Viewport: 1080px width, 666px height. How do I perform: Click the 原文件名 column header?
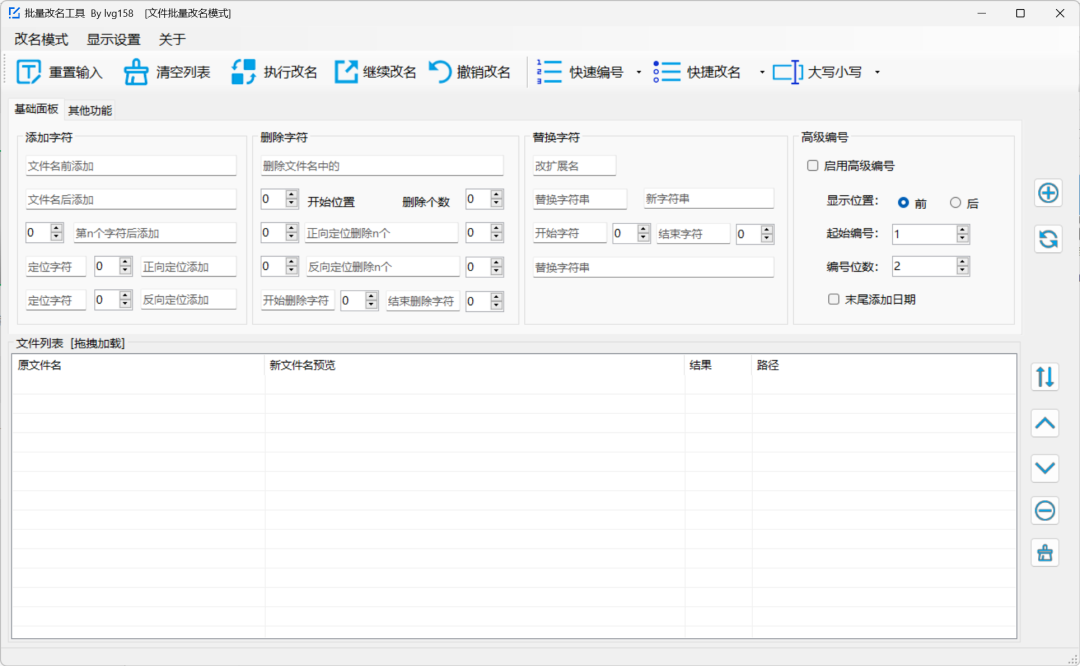40,365
